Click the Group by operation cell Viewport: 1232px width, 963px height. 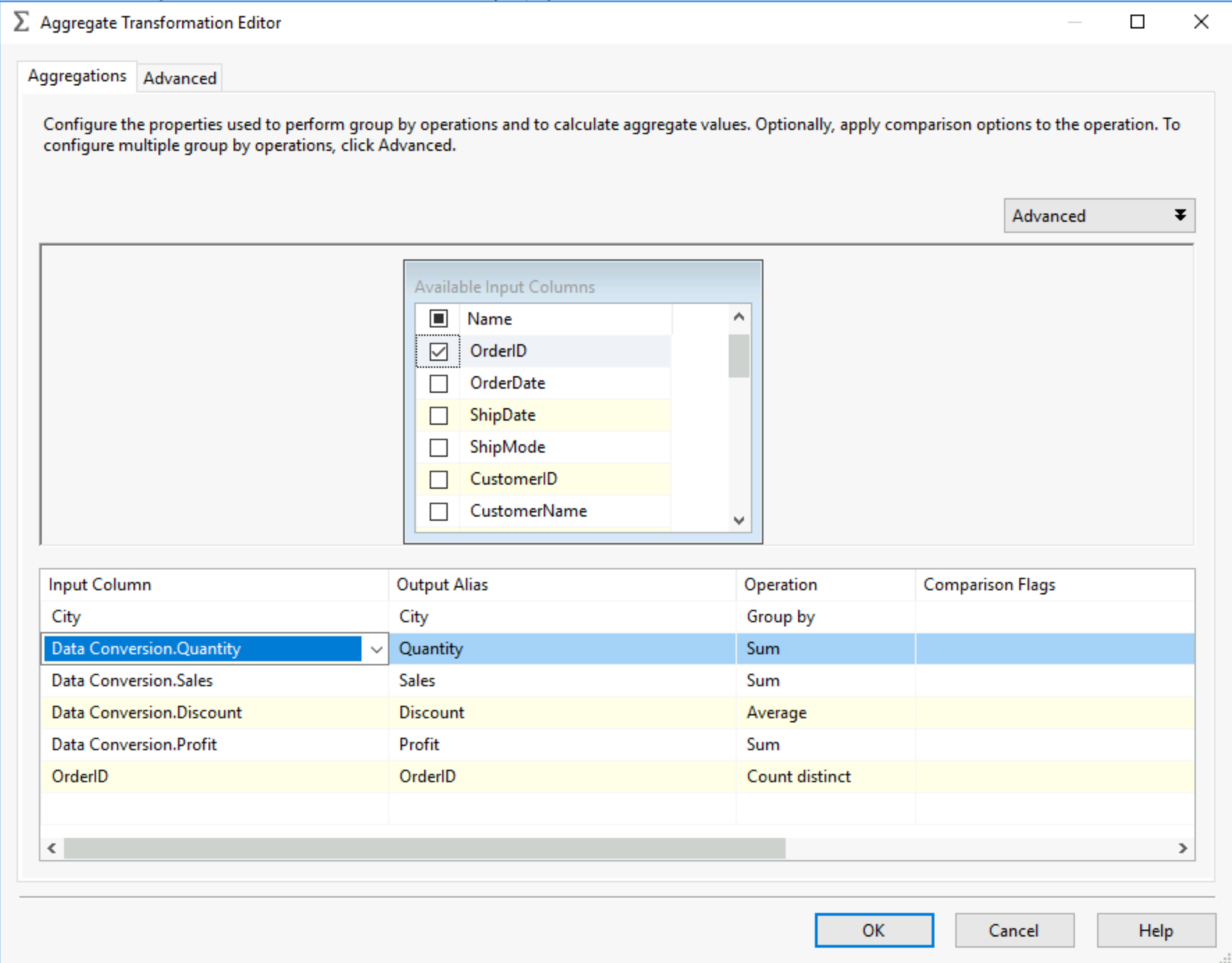[x=825, y=617]
